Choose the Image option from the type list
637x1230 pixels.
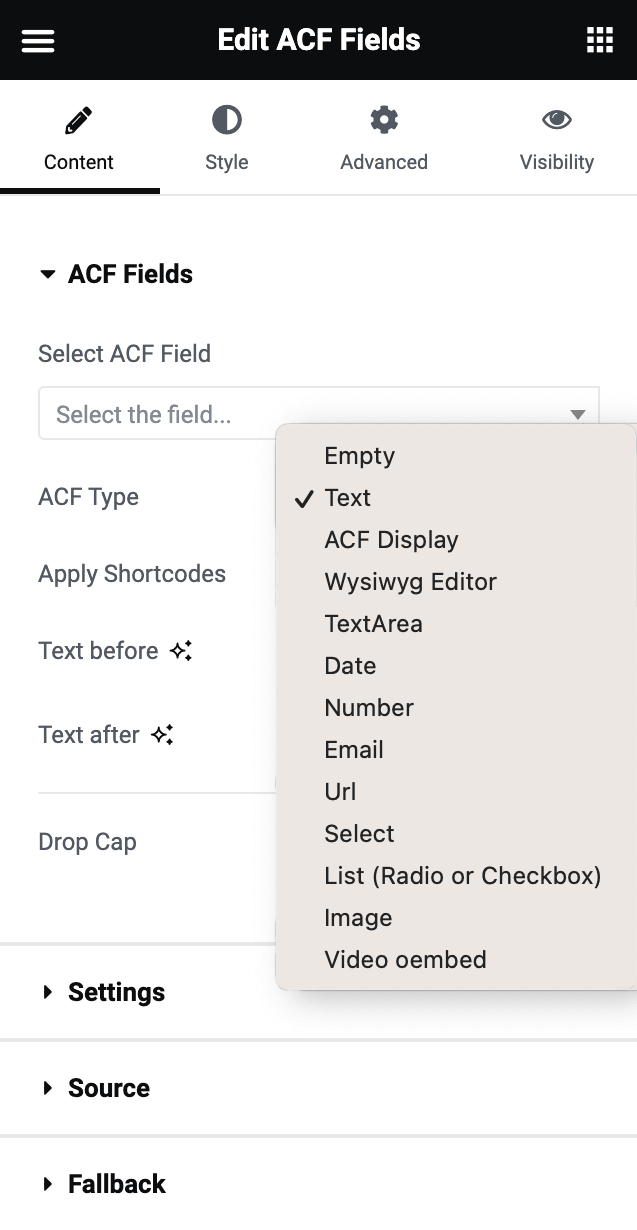358,917
